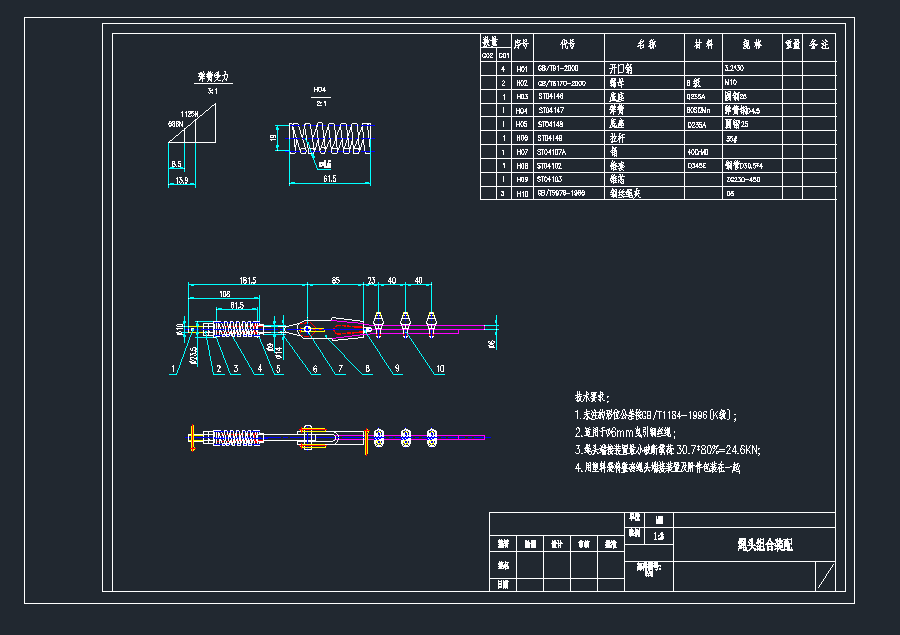Screen dimensions: 900x635
Task: Click part callout number 1
Action: 172,368
